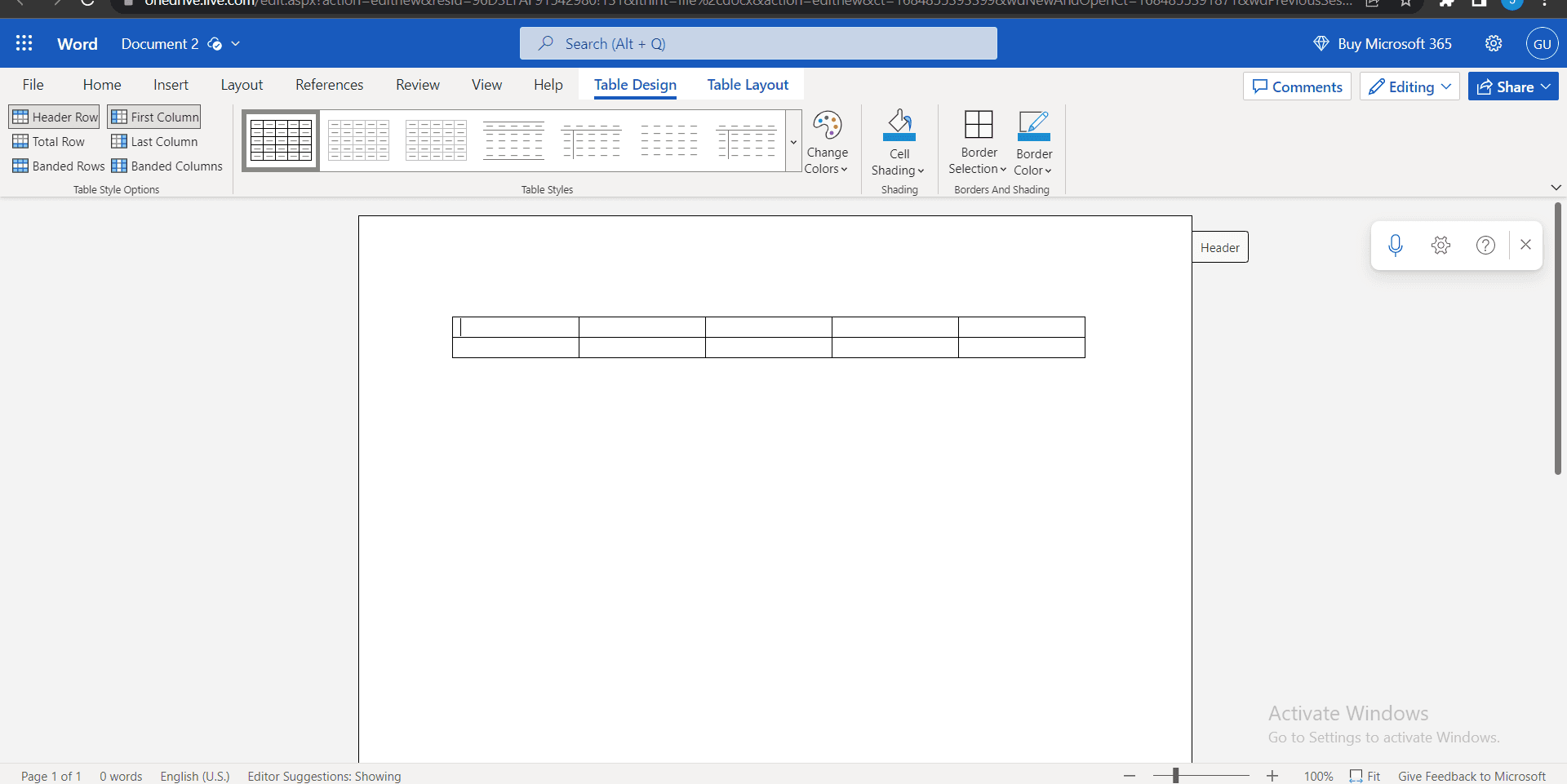Enable Banded Rows styling
The width and height of the screenshot is (1567, 784).
[58, 166]
